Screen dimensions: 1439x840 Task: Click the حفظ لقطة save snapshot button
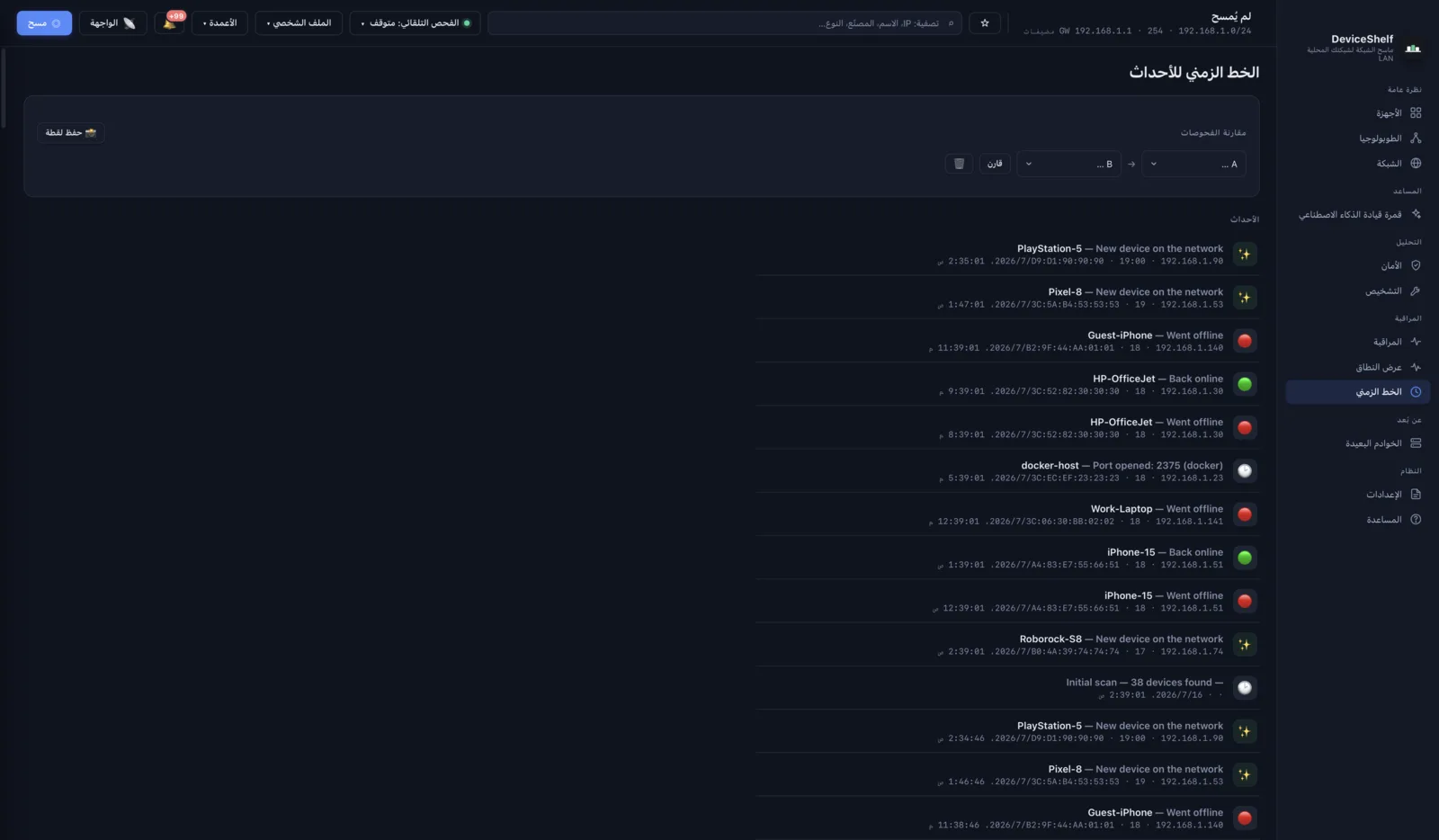[x=71, y=132]
